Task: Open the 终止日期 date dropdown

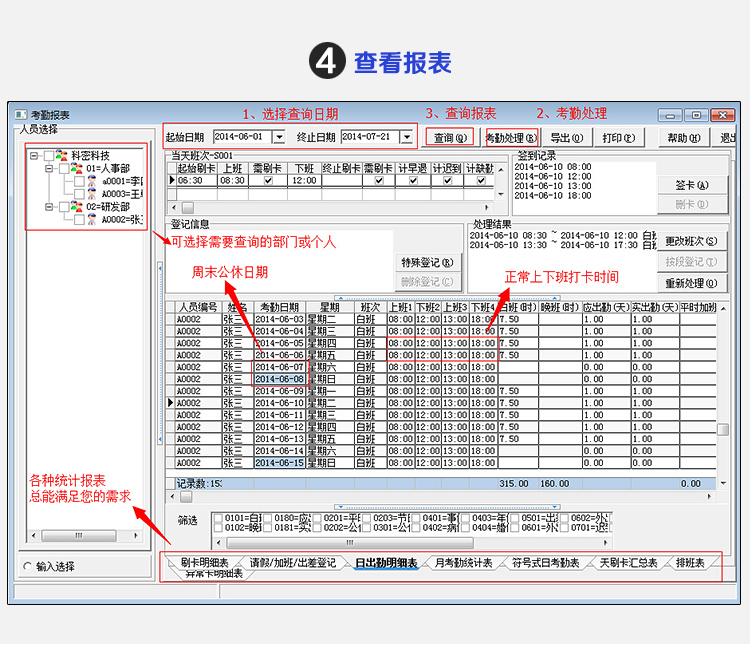Action: (406, 137)
